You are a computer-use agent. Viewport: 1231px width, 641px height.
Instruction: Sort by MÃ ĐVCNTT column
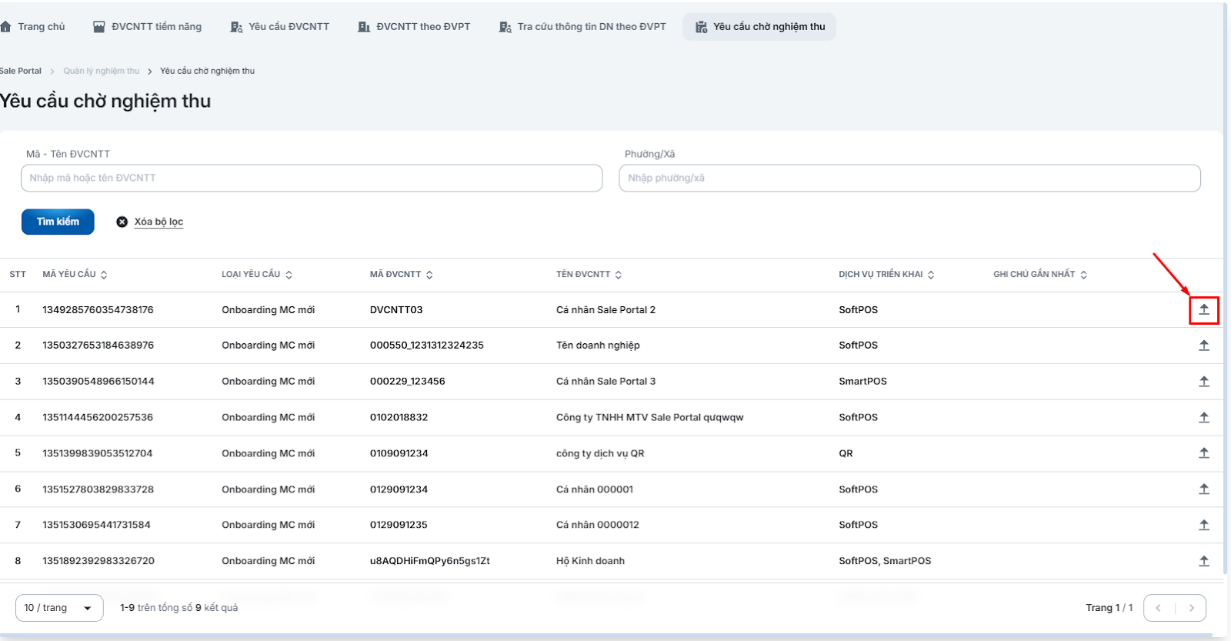pyautogui.click(x=432, y=275)
